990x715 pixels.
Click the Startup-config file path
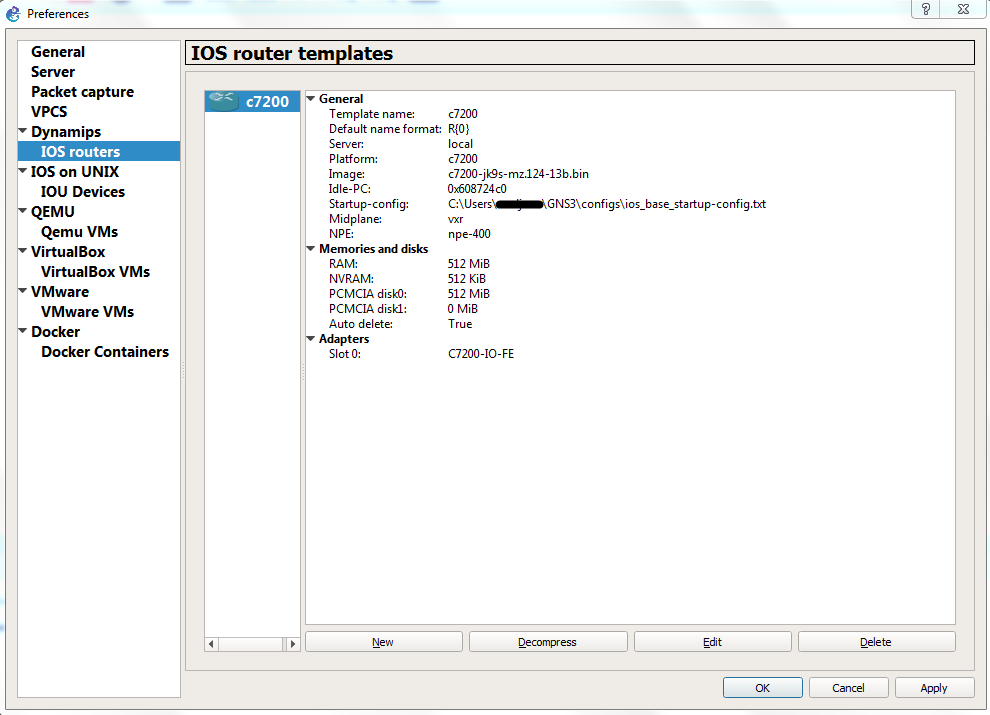point(607,204)
